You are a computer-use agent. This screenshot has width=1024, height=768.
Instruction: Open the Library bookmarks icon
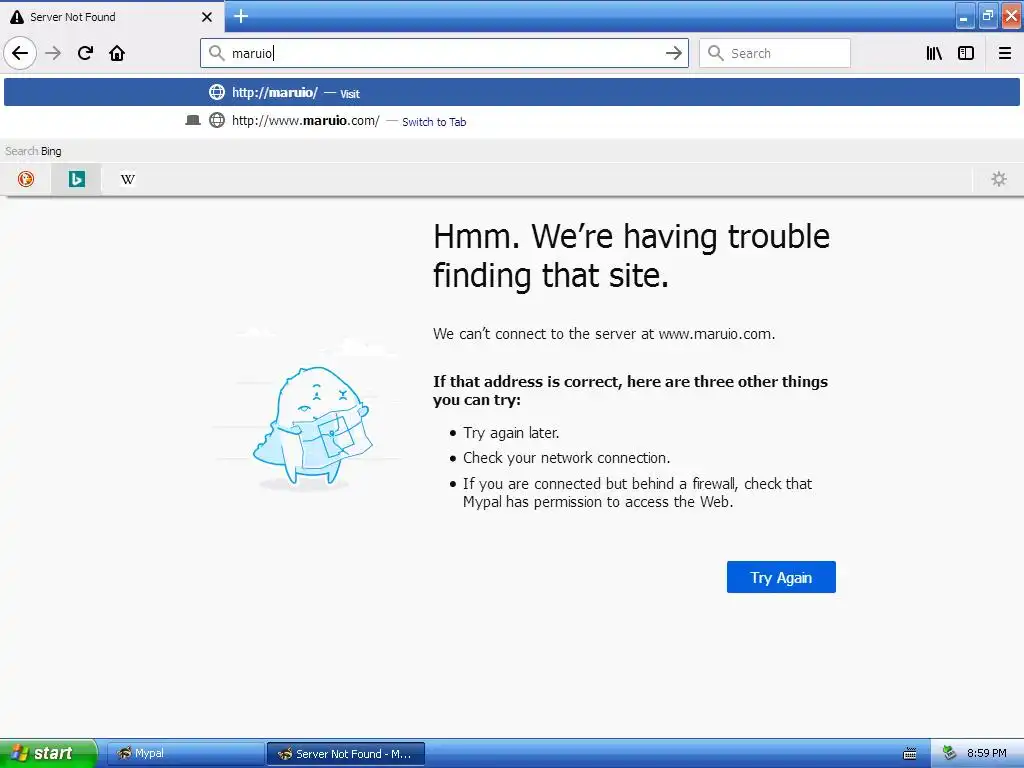pyautogui.click(x=934, y=53)
